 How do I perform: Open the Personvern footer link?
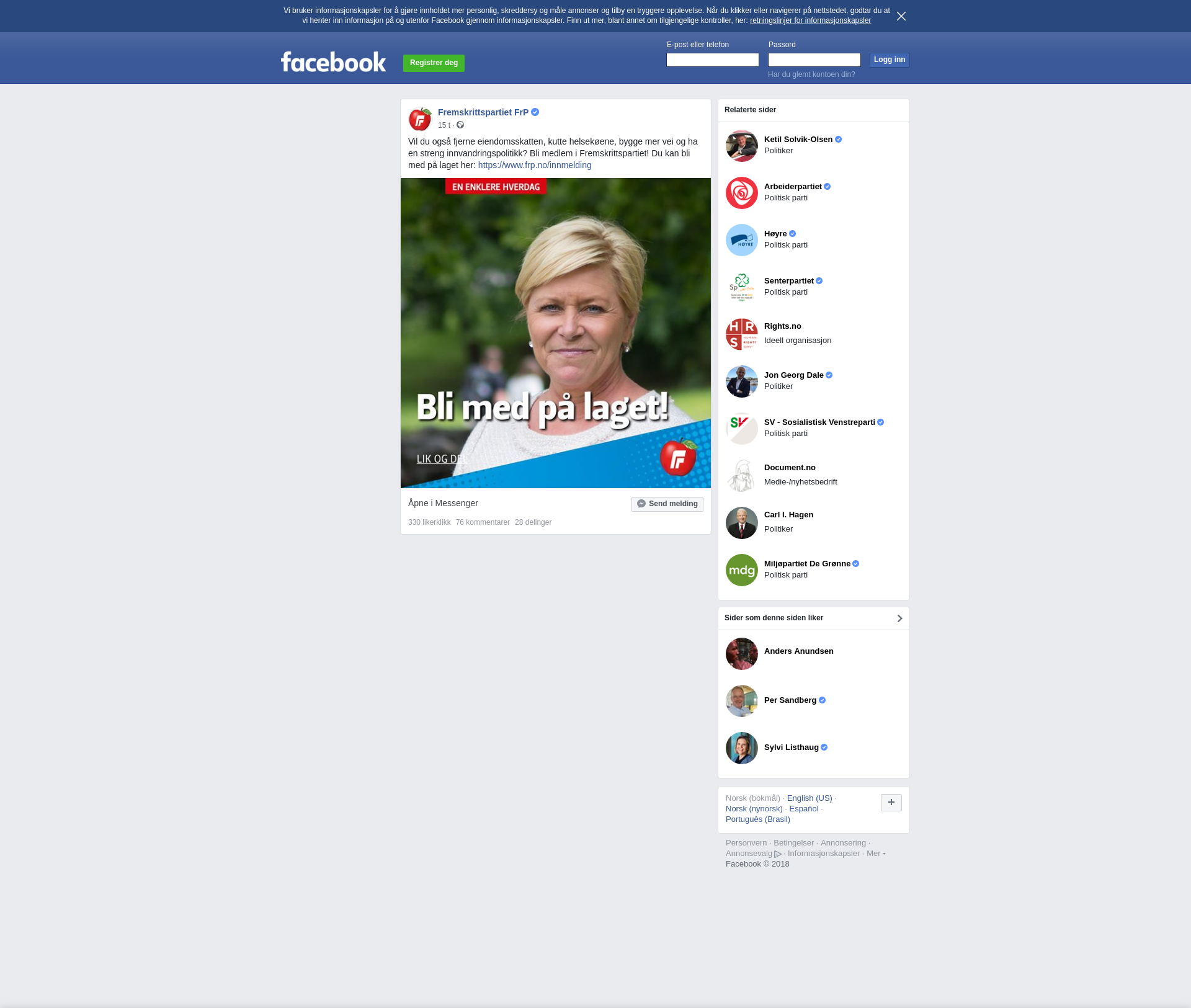pos(746,843)
